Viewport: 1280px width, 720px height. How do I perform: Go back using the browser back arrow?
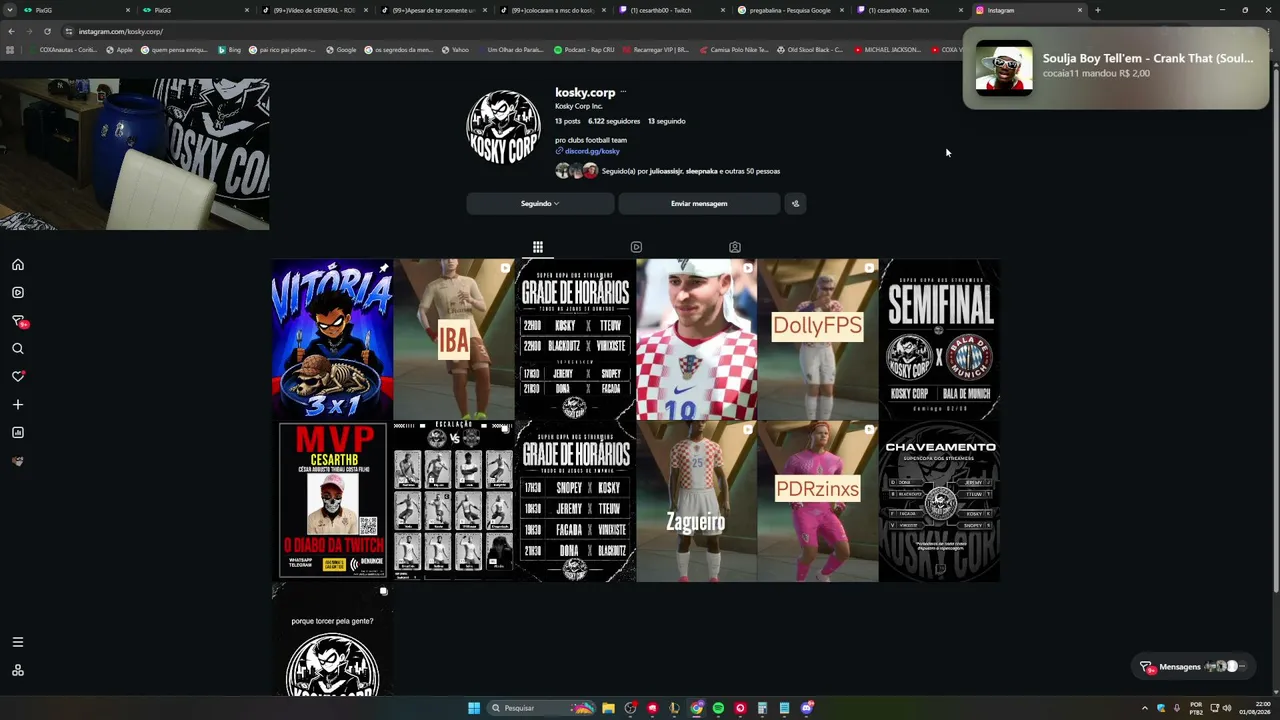click(11, 31)
